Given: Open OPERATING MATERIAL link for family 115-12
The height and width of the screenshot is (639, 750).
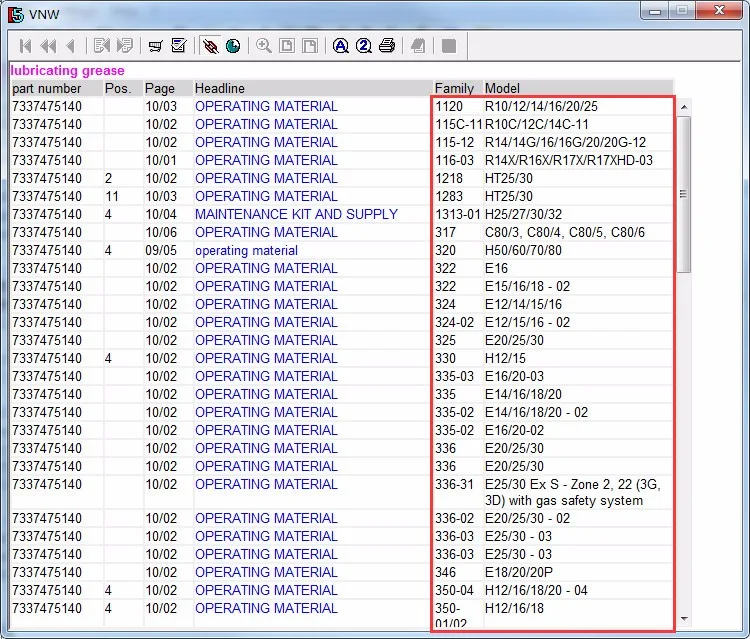Looking at the screenshot, I should [x=266, y=142].
